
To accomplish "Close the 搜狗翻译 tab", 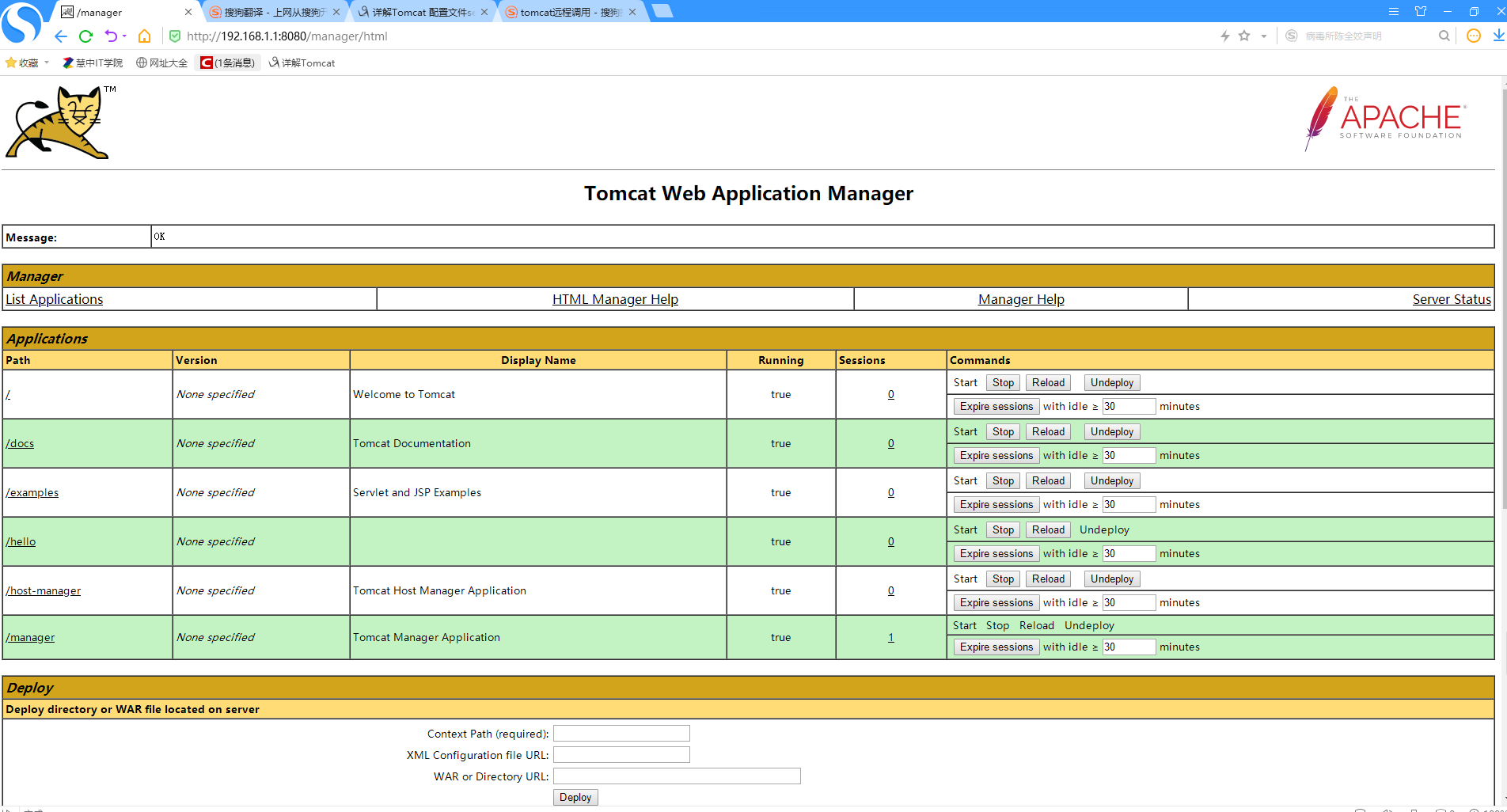I will coord(336,12).
